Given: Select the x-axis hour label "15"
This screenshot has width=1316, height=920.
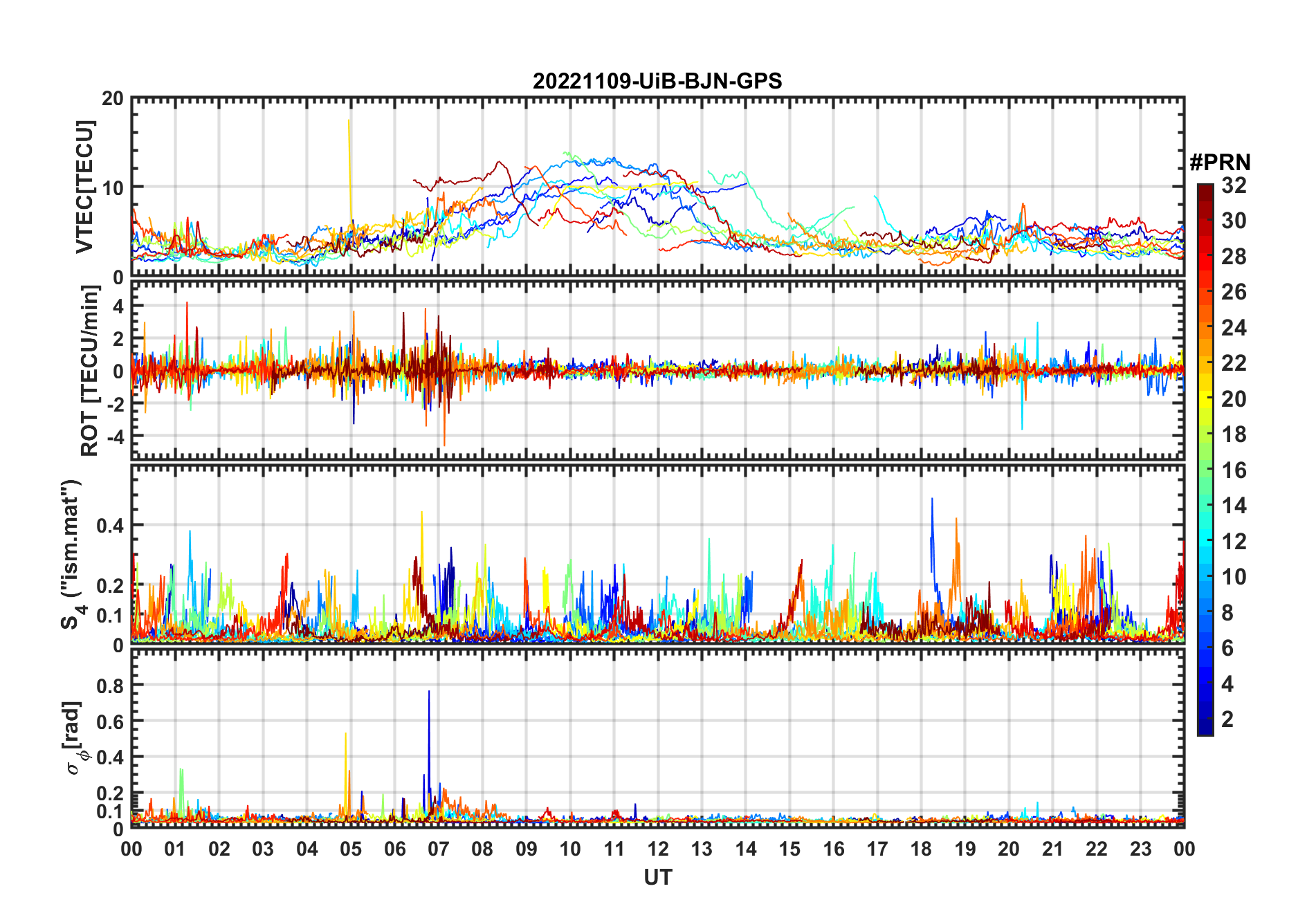Looking at the screenshot, I should tap(789, 849).
